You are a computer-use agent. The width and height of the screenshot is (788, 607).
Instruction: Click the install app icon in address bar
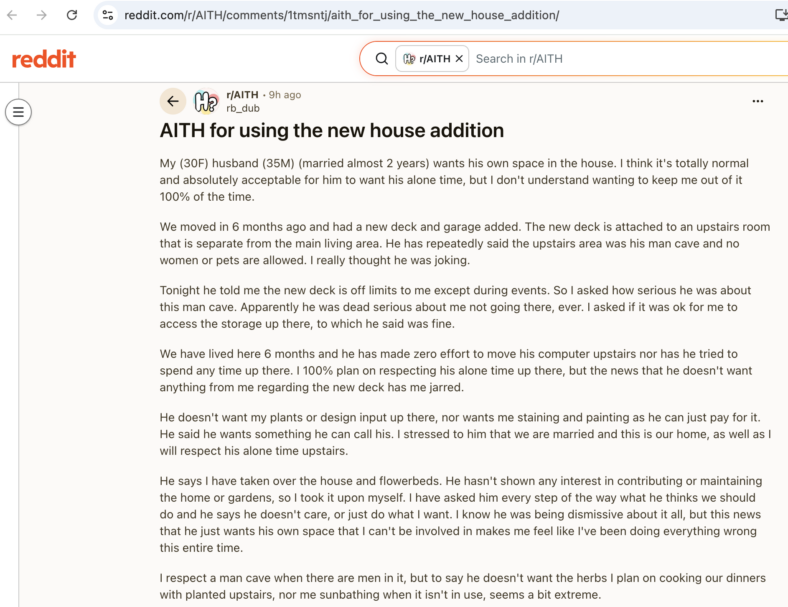point(781,15)
